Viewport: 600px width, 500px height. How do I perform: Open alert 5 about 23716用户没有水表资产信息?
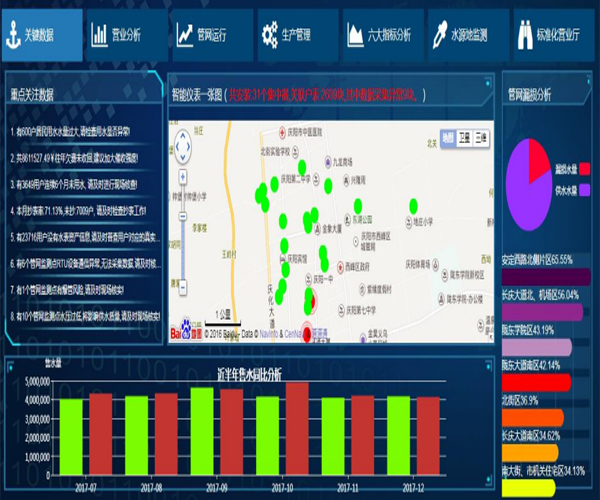point(85,238)
